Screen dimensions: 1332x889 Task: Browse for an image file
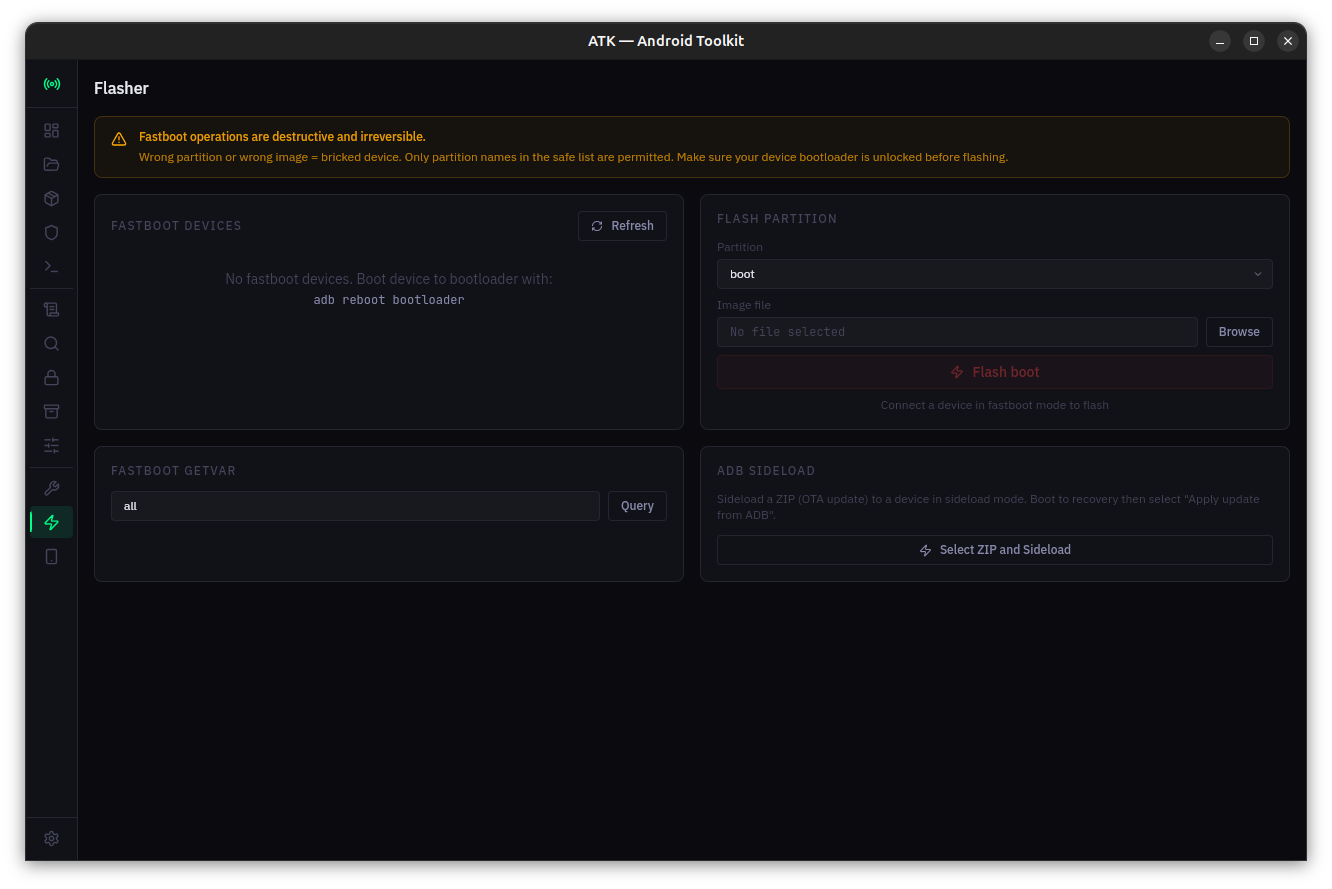(x=1239, y=332)
